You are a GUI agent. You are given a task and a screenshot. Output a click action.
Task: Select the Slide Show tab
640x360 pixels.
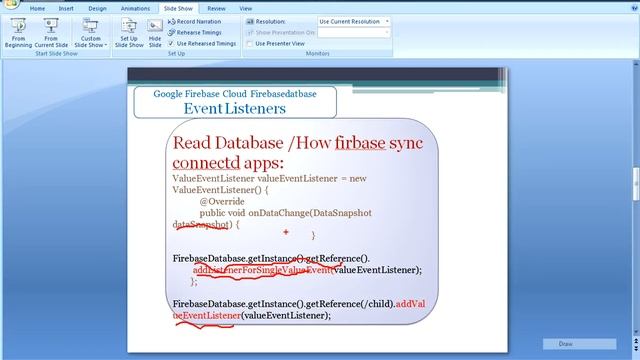(178, 9)
